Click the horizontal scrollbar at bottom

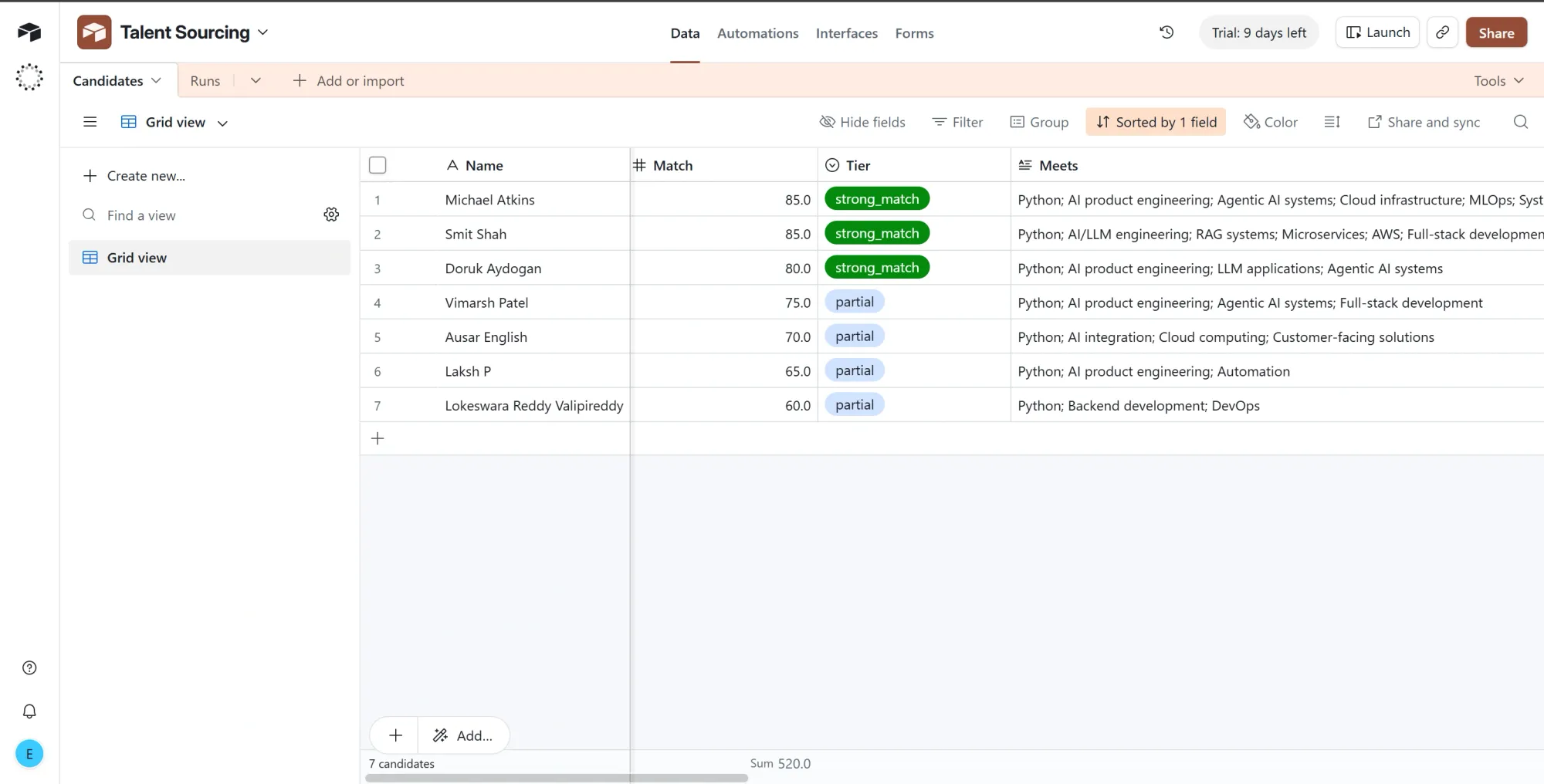(557, 778)
